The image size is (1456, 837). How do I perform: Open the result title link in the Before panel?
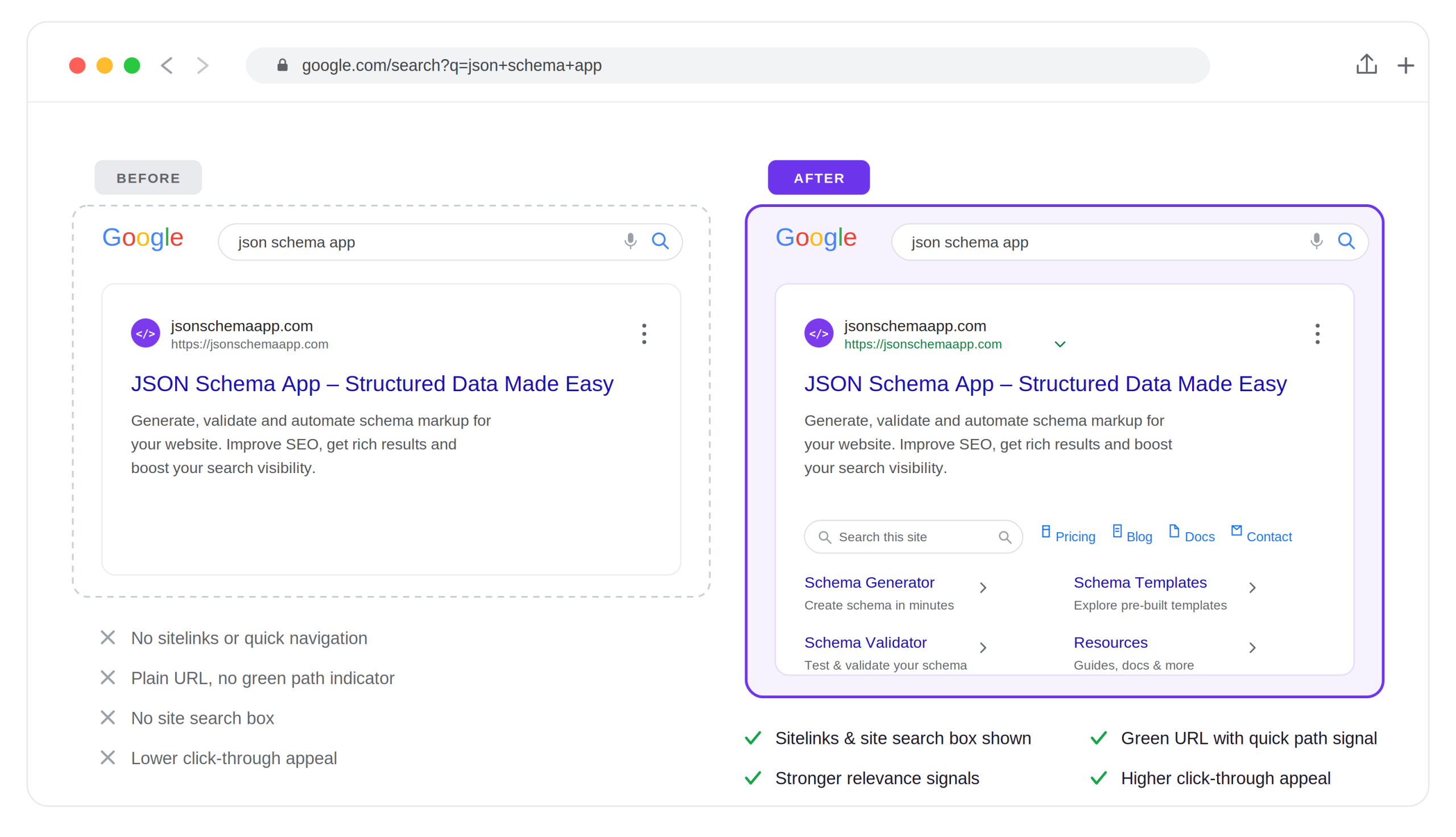pyautogui.click(x=372, y=383)
